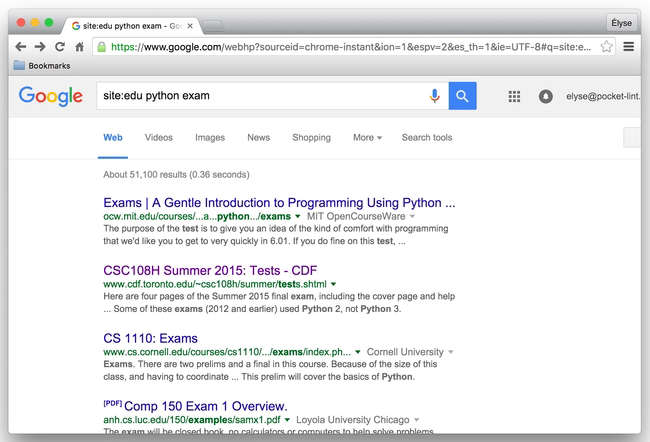Expand dropdown arrow next to anh.cs.luc.edu URL

click(x=287, y=420)
